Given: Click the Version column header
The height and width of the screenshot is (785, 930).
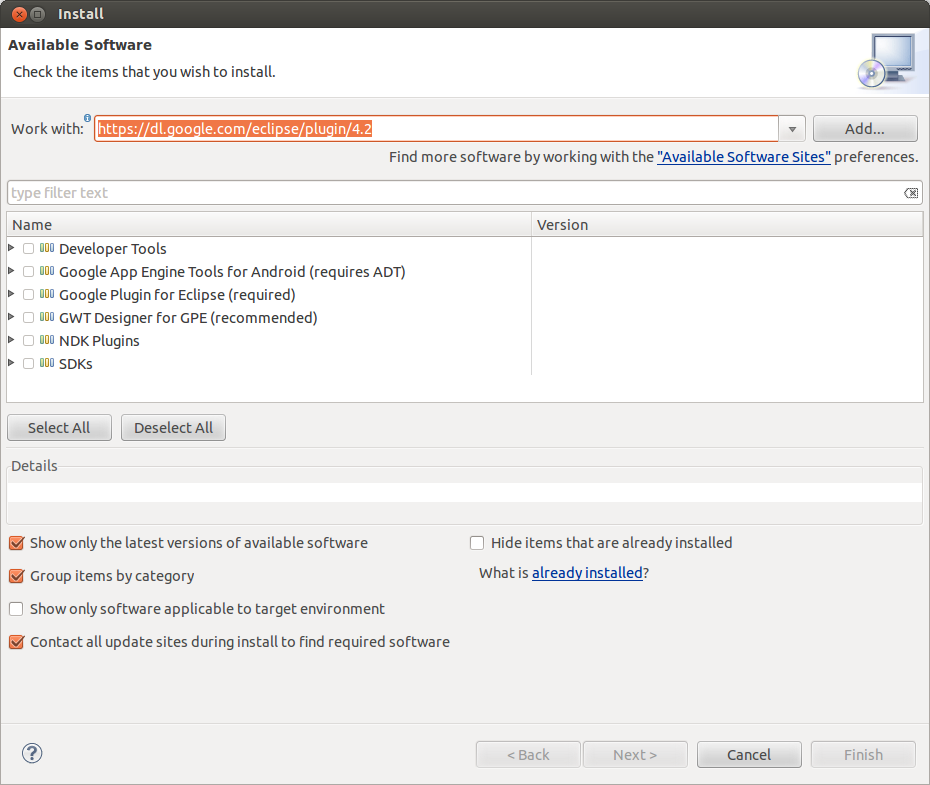Looking at the screenshot, I should 726,225.
